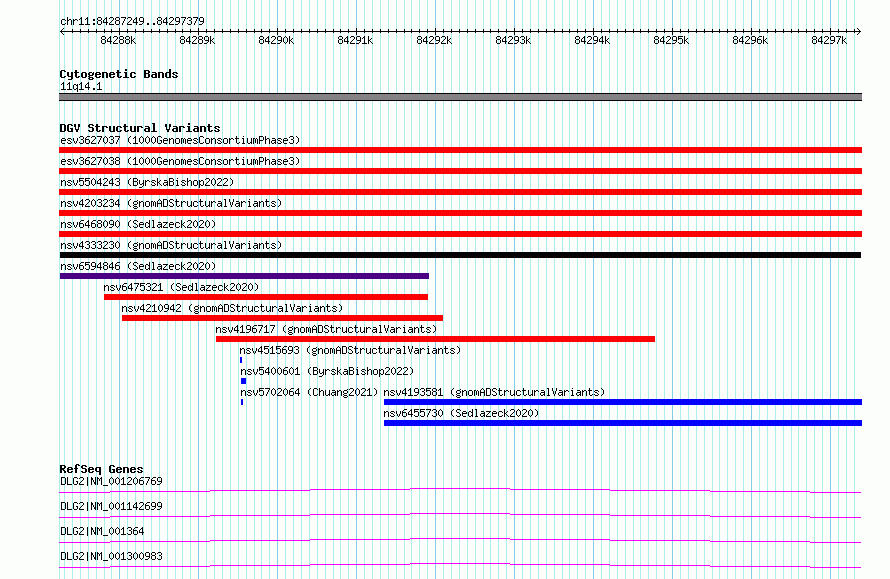Click the nsv6475321 Sedlazeck2020 label
Image resolution: width=890 pixels, height=579 pixels.
(x=181, y=287)
